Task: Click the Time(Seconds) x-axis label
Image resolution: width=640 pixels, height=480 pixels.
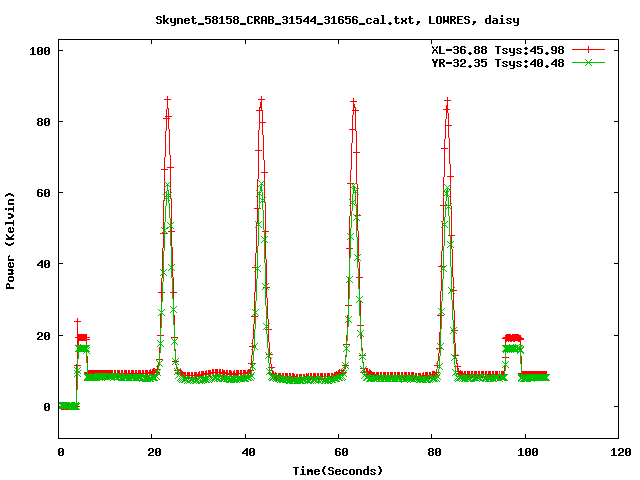Action: [338, 471]
